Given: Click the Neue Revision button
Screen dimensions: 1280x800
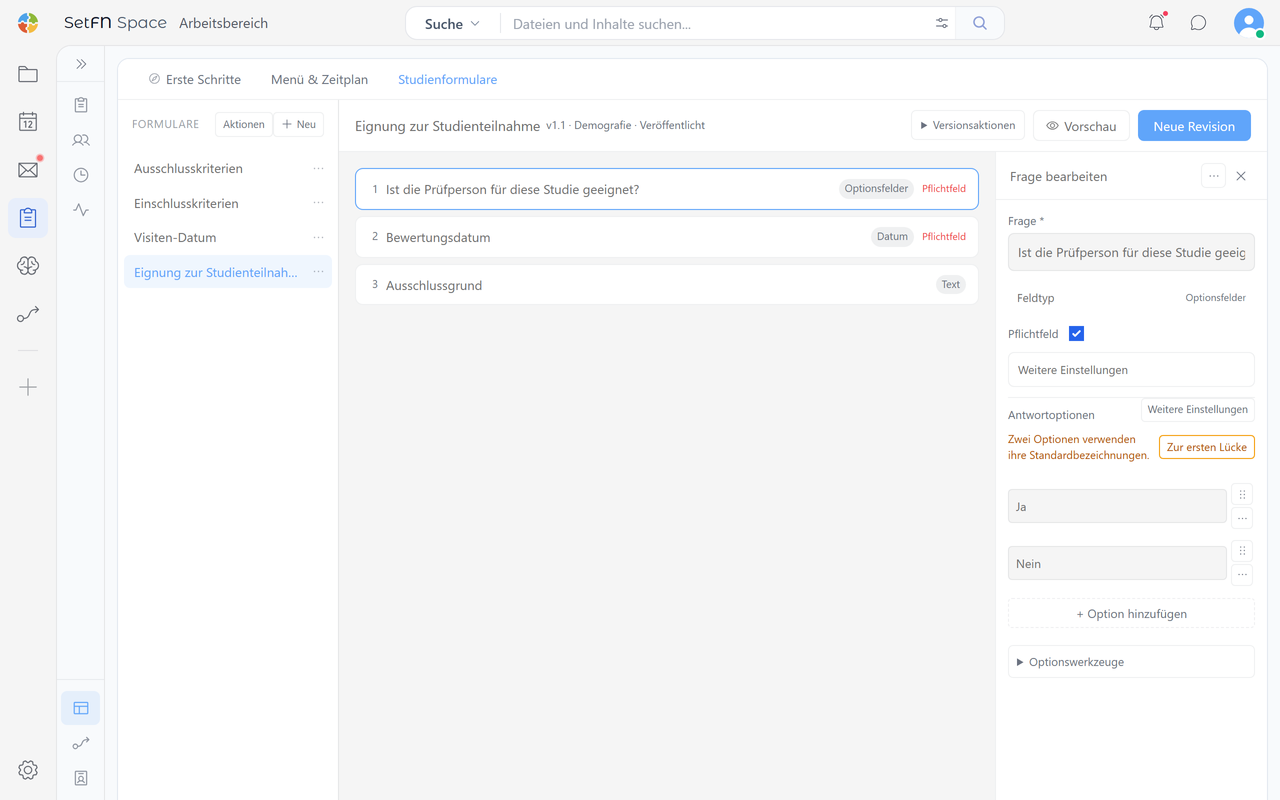Looking at the screenshot, I should point(1194,126).
